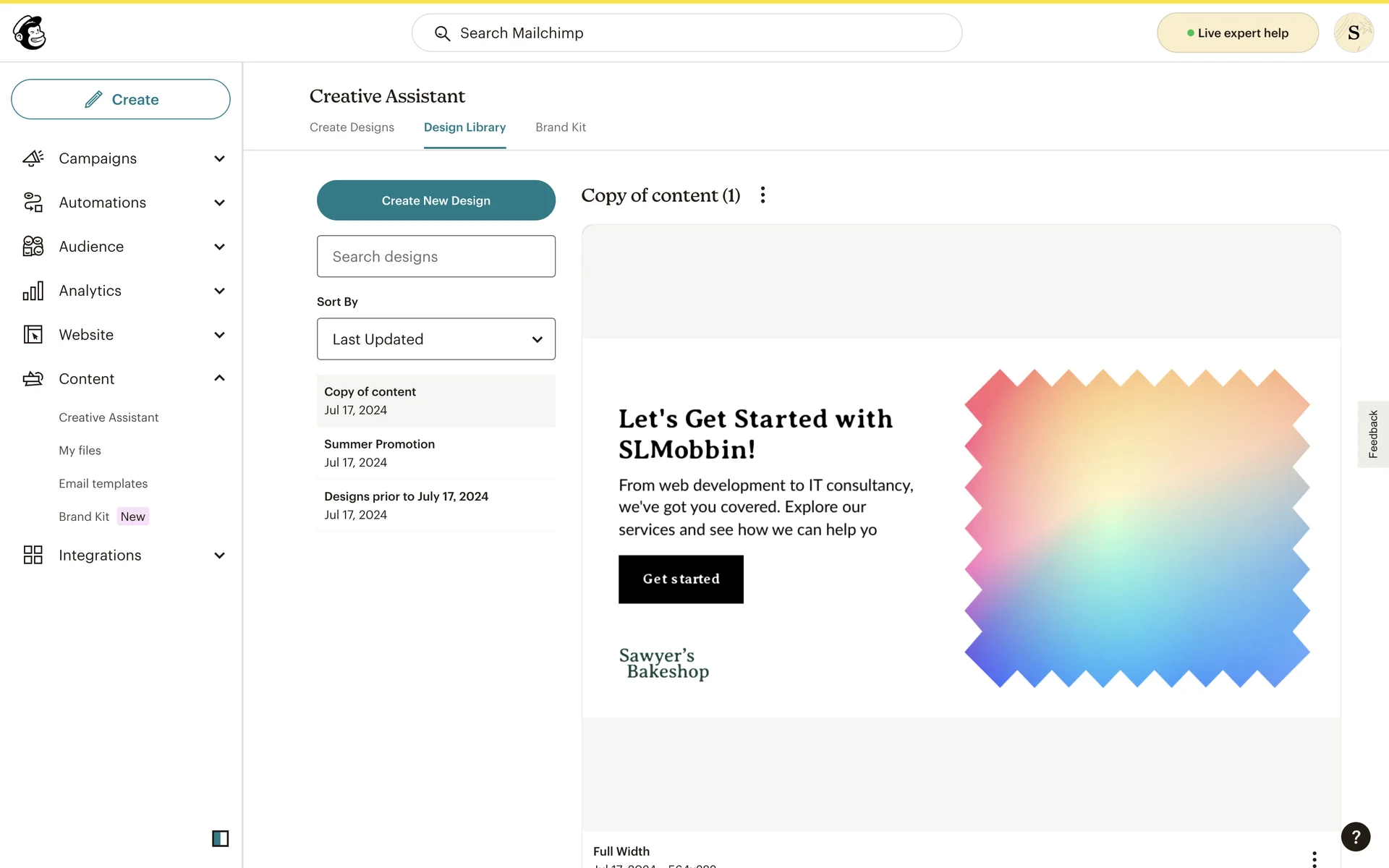
Task: Open the help question mark button
Action: tap(1355, 837)
